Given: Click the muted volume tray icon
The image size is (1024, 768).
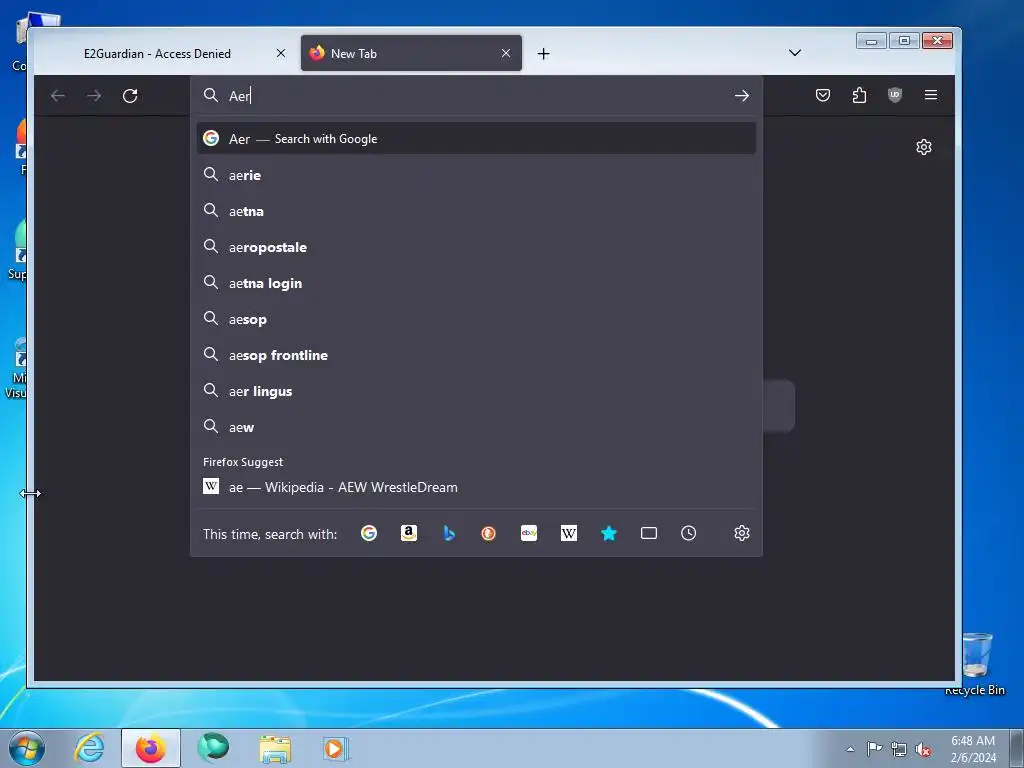Looking at the screenshot, I should click(923, 749).
